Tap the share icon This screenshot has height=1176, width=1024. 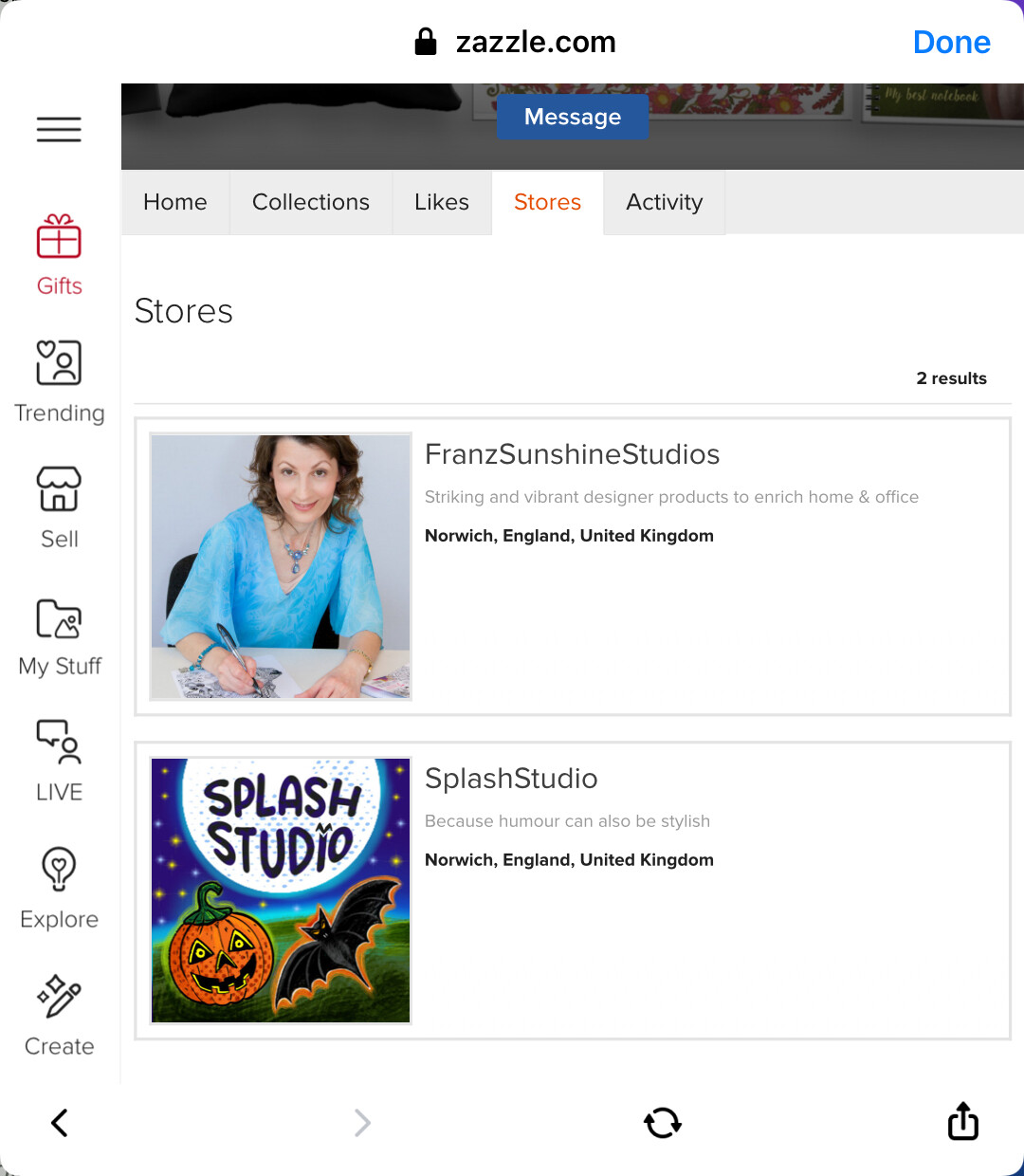(x=963, y=1121)
